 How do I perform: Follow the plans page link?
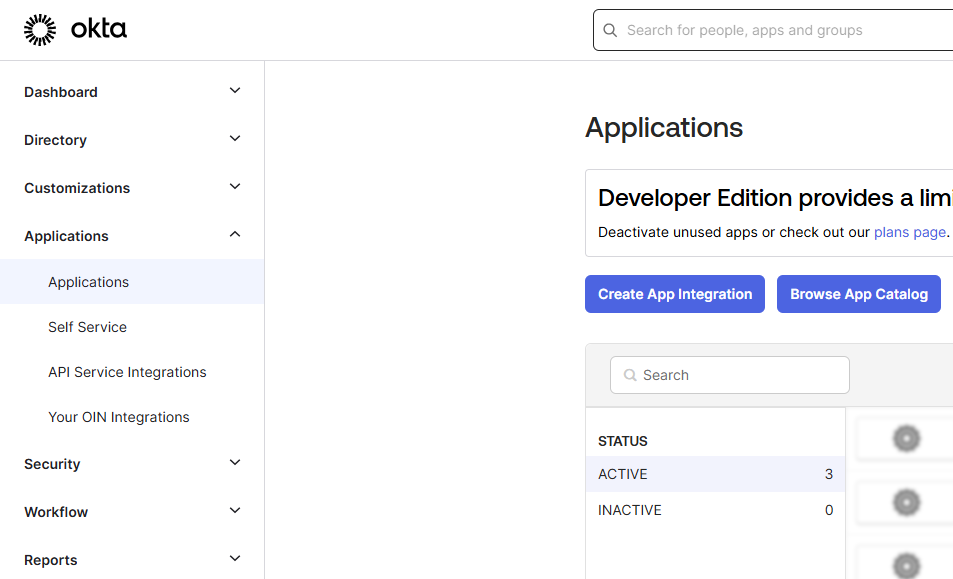point(910,232)
